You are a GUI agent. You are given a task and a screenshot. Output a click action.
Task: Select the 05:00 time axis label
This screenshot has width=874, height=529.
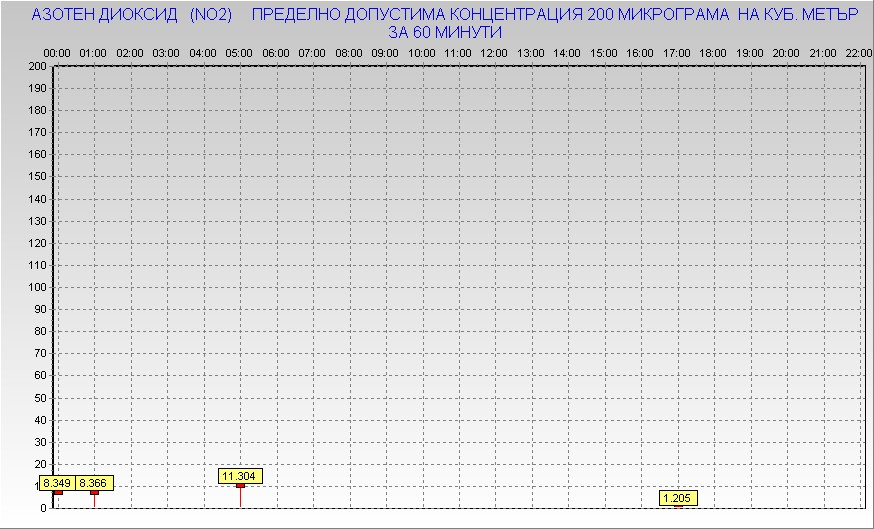tap(239, 52)
